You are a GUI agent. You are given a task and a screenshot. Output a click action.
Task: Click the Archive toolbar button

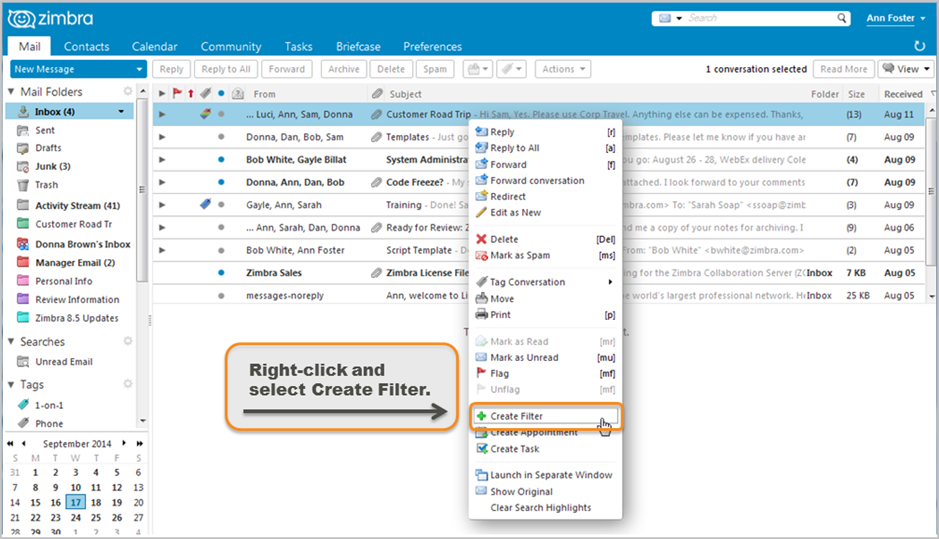tap(344, 69)
